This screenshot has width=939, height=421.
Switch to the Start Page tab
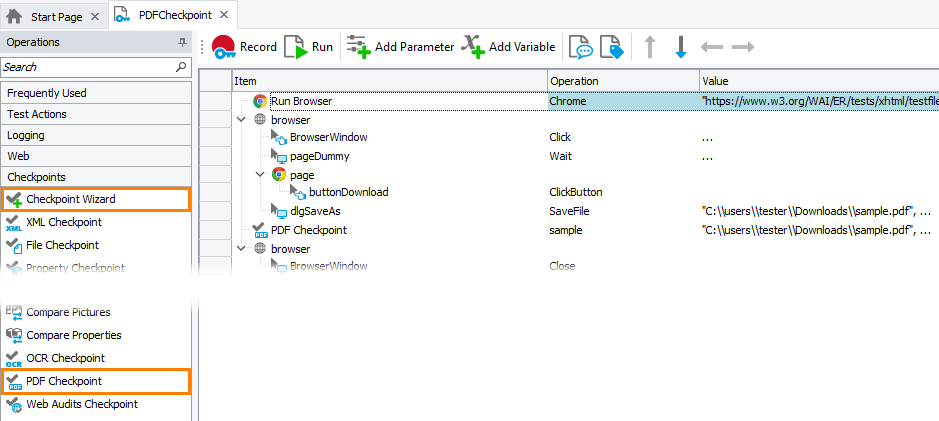[x=54, y=16]
